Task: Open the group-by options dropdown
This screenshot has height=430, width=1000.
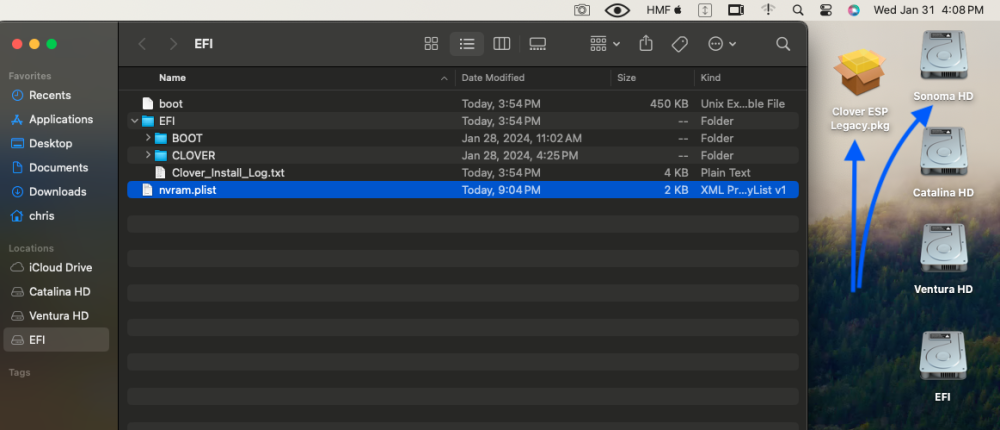Action: pos(605,44)
